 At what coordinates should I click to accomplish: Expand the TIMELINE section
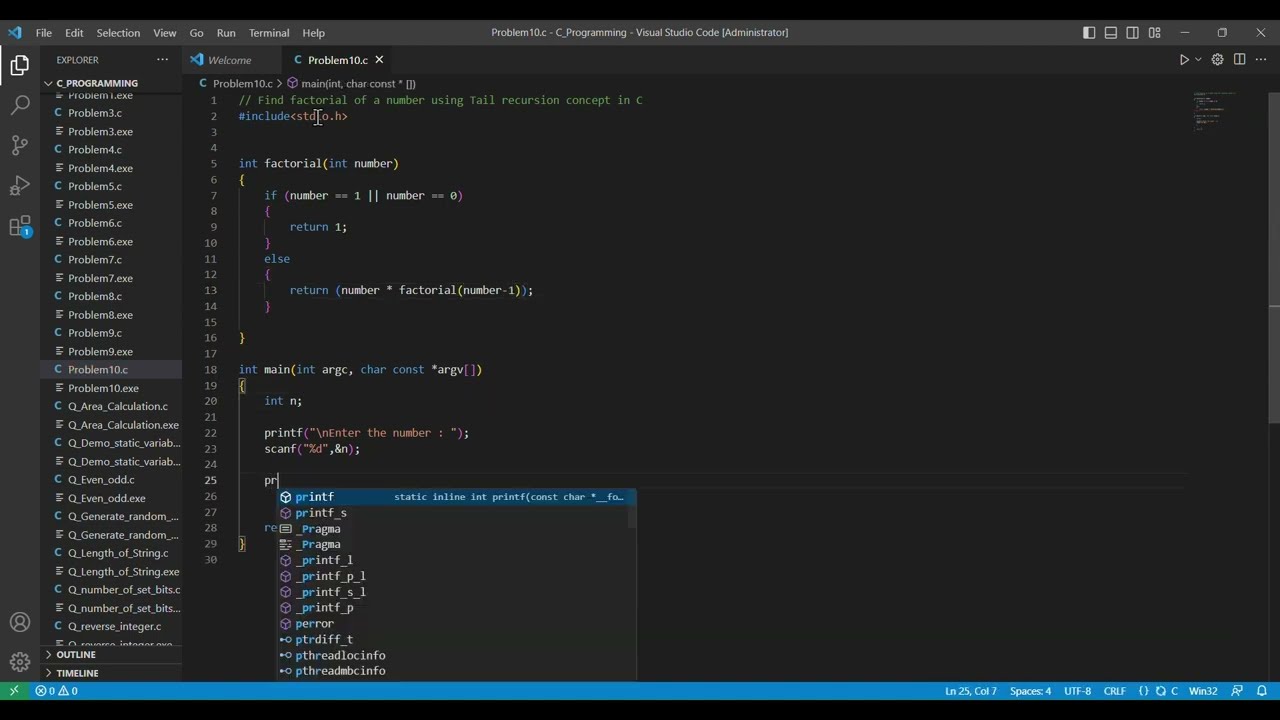point(77,673)
